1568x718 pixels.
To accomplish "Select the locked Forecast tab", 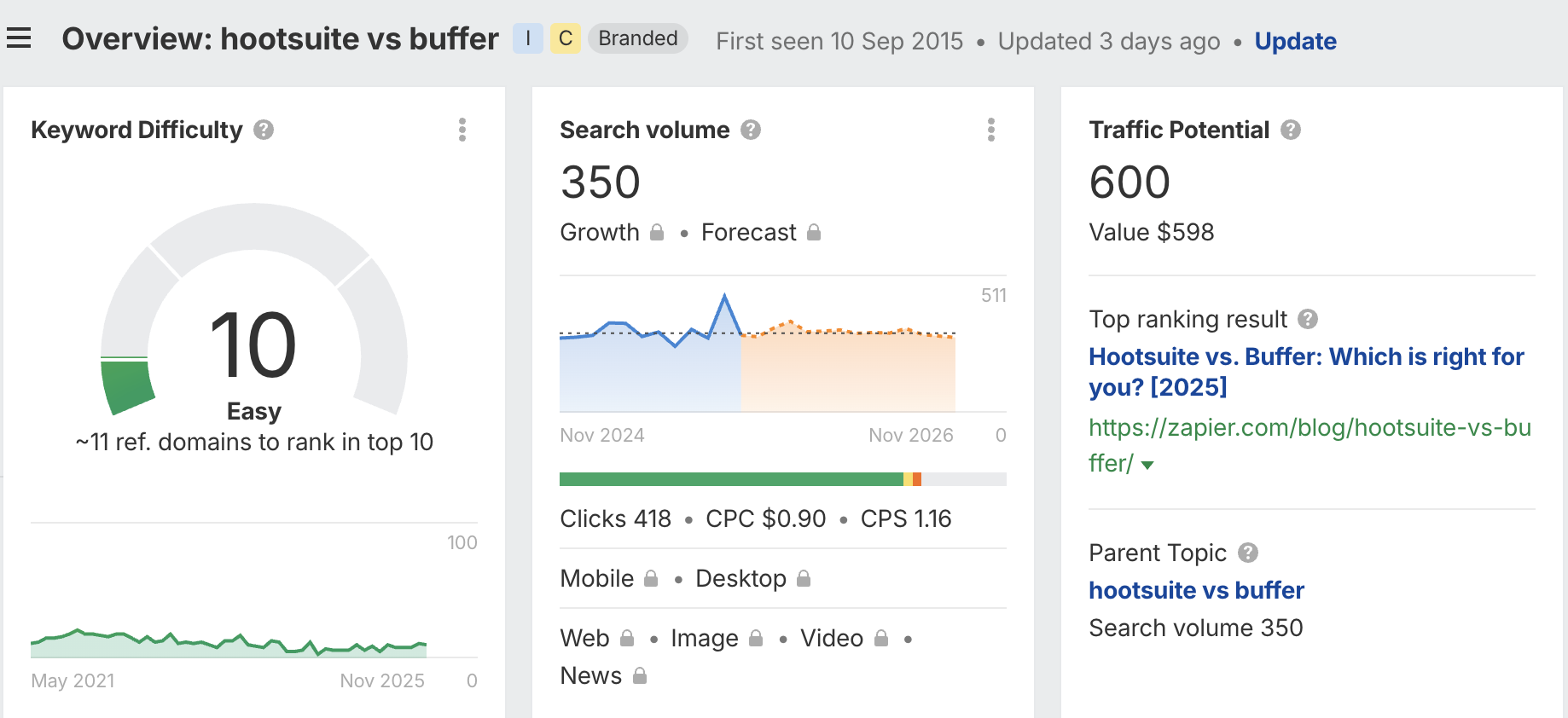I will (x=760, y=232).
